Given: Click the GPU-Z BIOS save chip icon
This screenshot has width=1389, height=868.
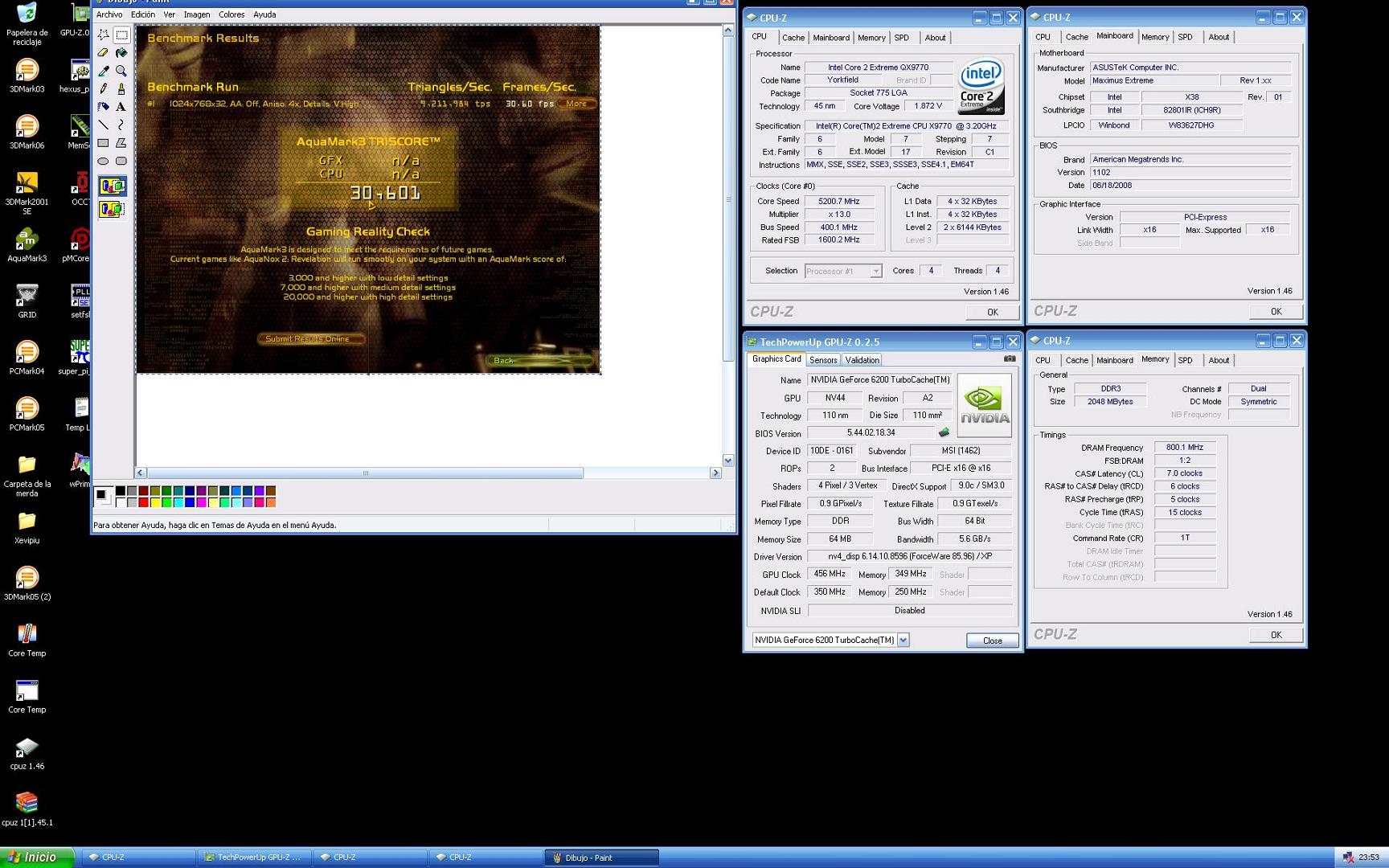Looking at the screenshot, I should click(944, 432).
